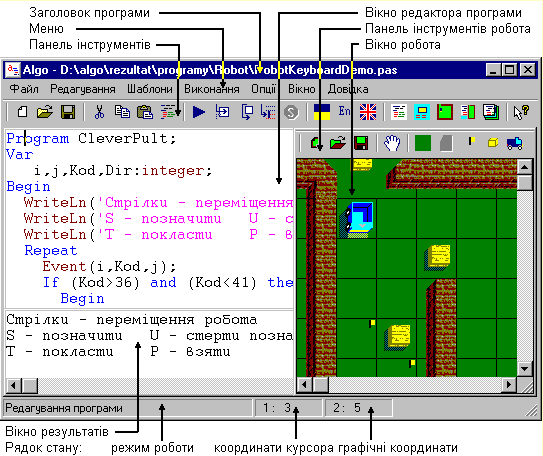This screenshot has width=543, height=456.
Task: Switch interface language with the British flag
Action: click(x=368, y=112)
